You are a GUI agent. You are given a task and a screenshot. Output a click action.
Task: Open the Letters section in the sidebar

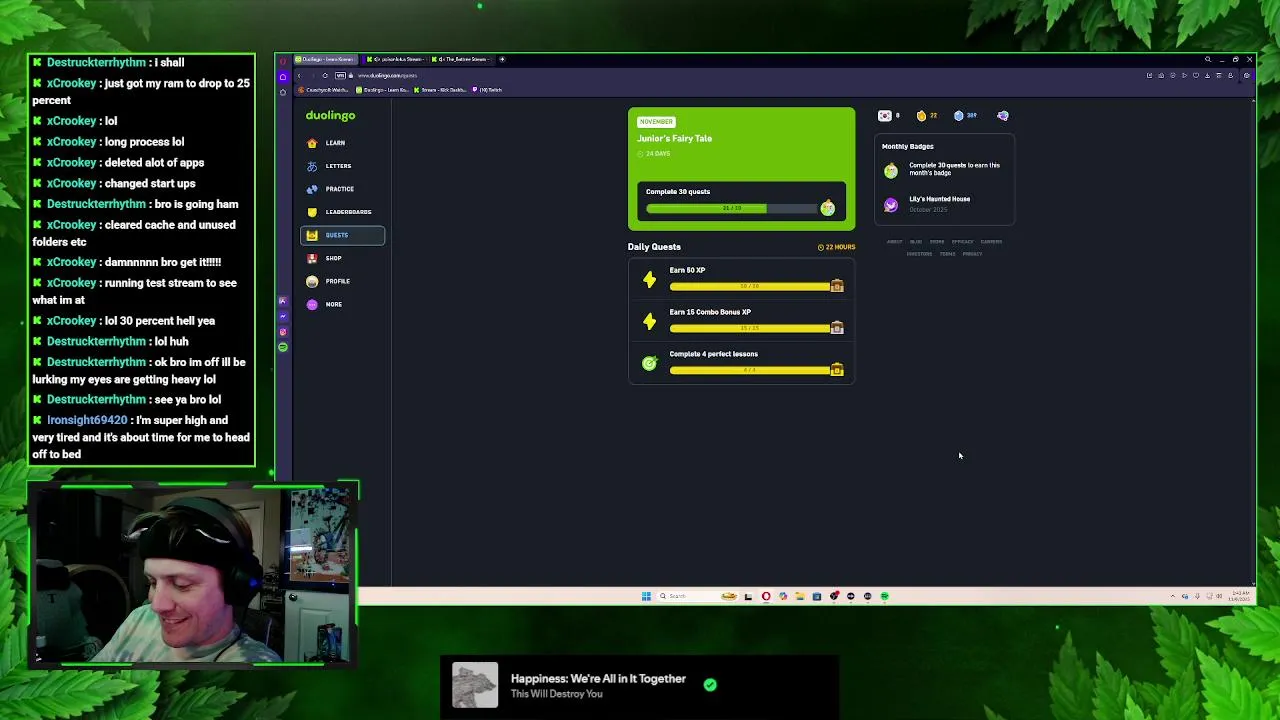point(342,166)
